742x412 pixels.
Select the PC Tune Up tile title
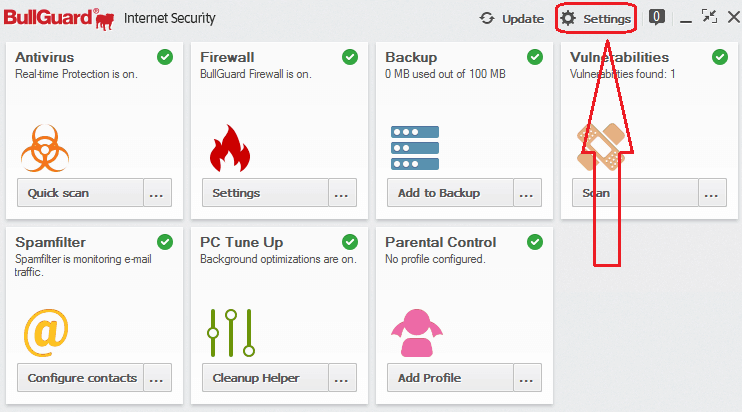(241, 242)
